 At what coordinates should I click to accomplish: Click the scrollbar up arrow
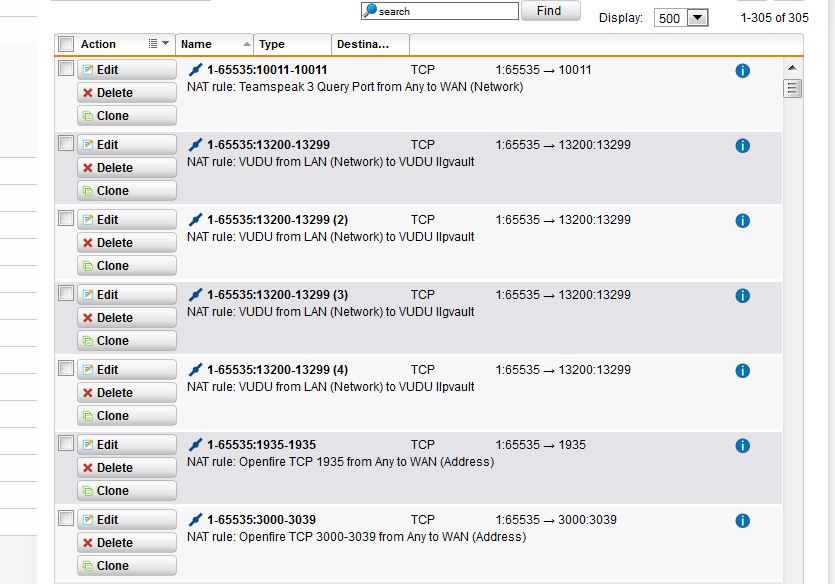(x=792, y=68)
